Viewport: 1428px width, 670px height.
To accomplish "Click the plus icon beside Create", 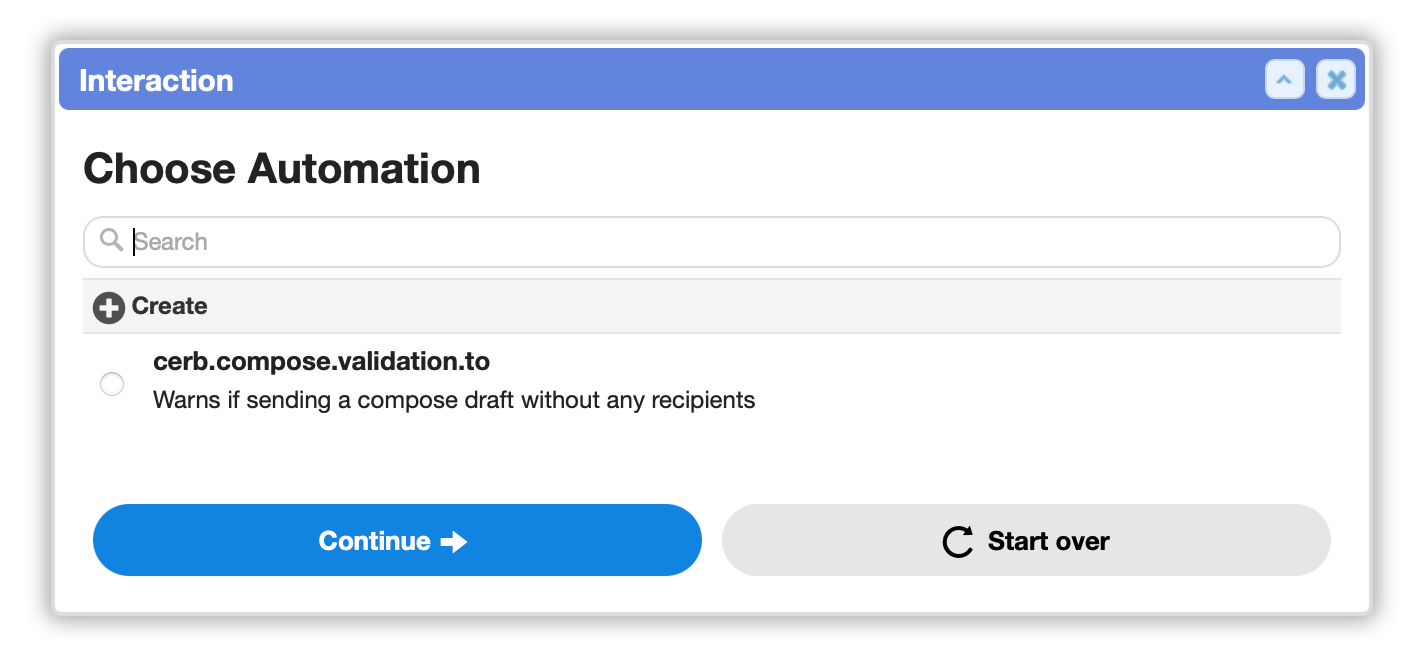I will click(108, 307).
